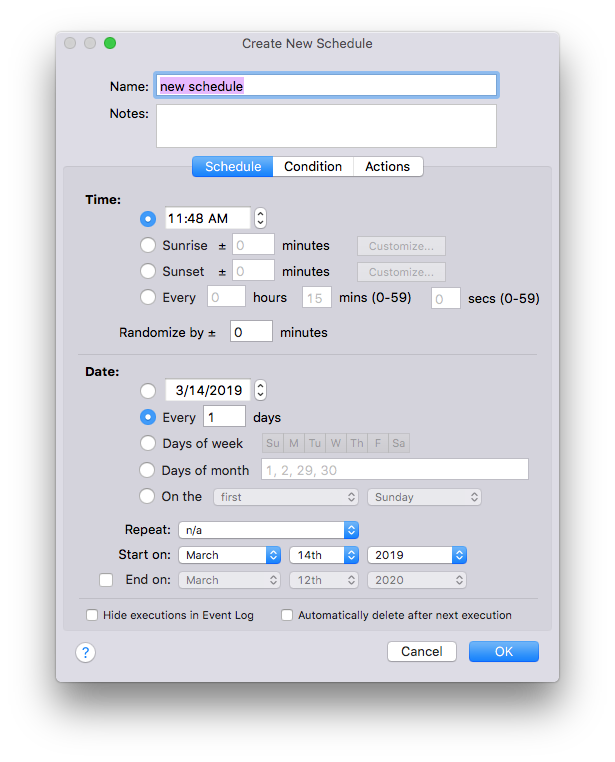Switch to the Condition tab
Screen dimensions: 615x762
pyautogui.click(x=313, y=167)
